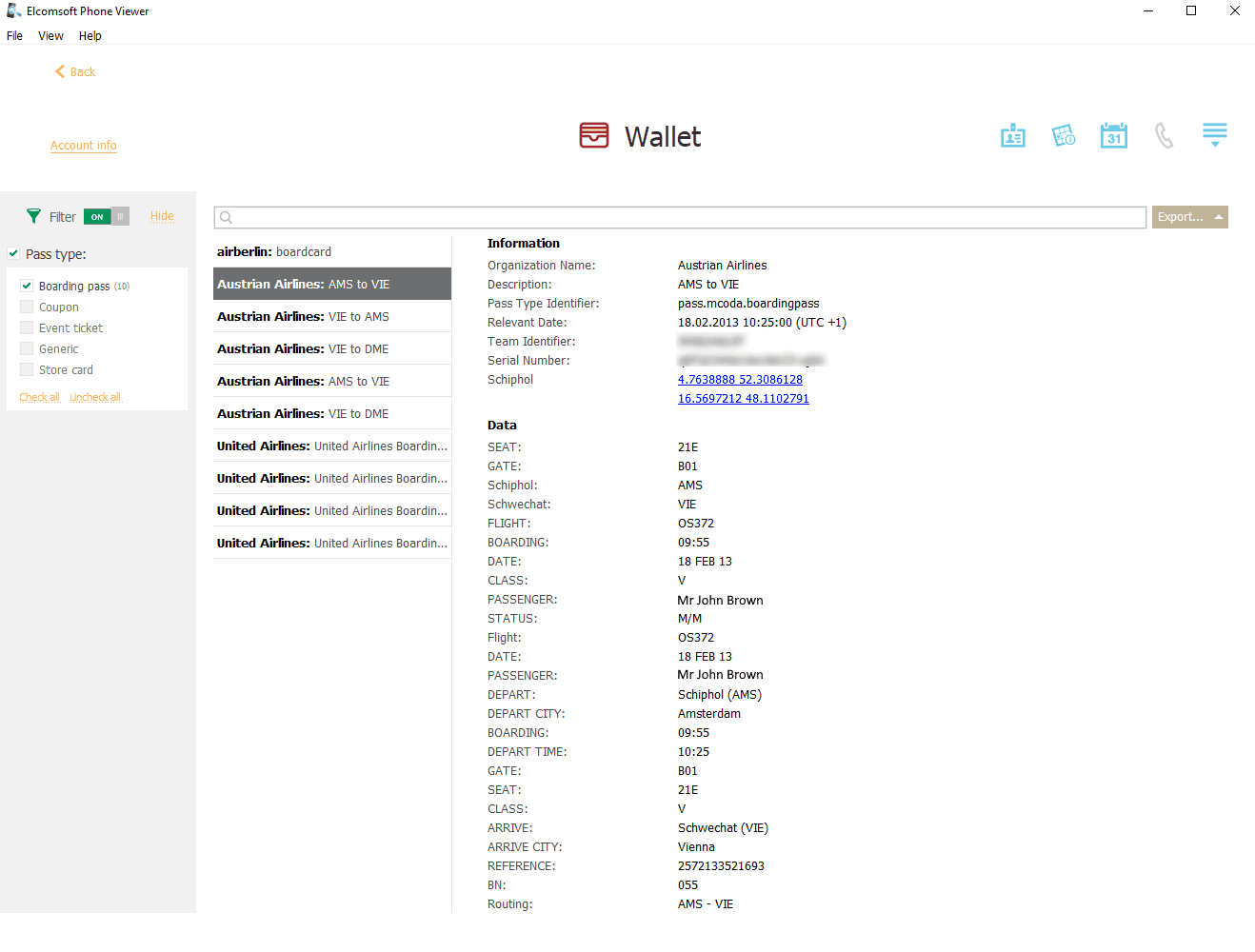The image size is (1255, 952).
Task: Switch the Filter toggle off
Action: (106, 217)
